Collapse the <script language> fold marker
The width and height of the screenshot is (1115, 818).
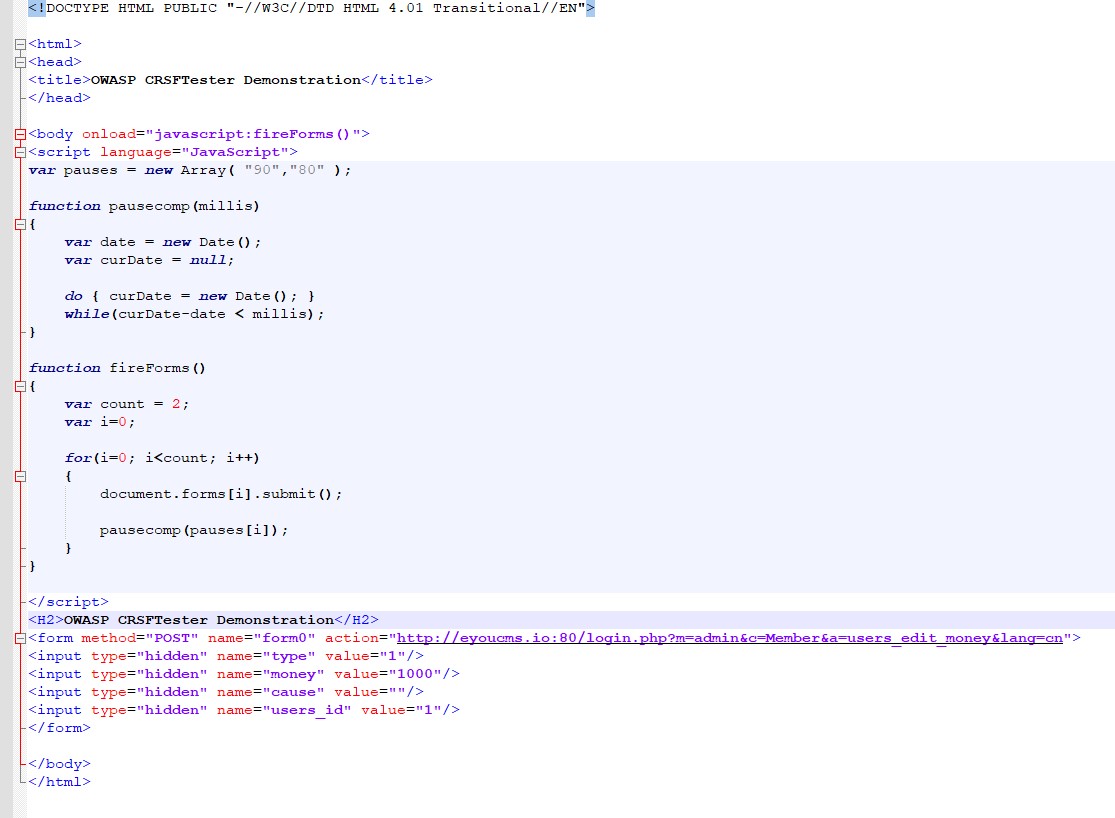(20, 152)
